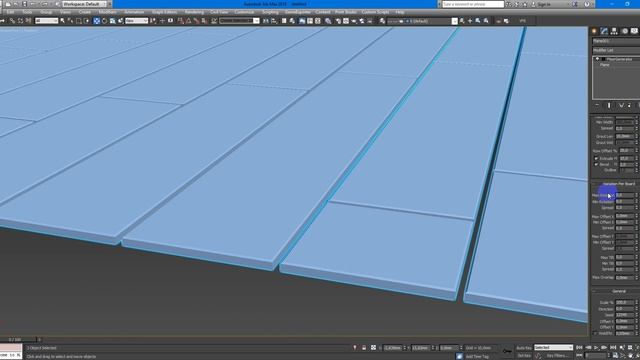Open the named selection sets dropdown
The width and height of the screenshot is (640, 360).
239,21
